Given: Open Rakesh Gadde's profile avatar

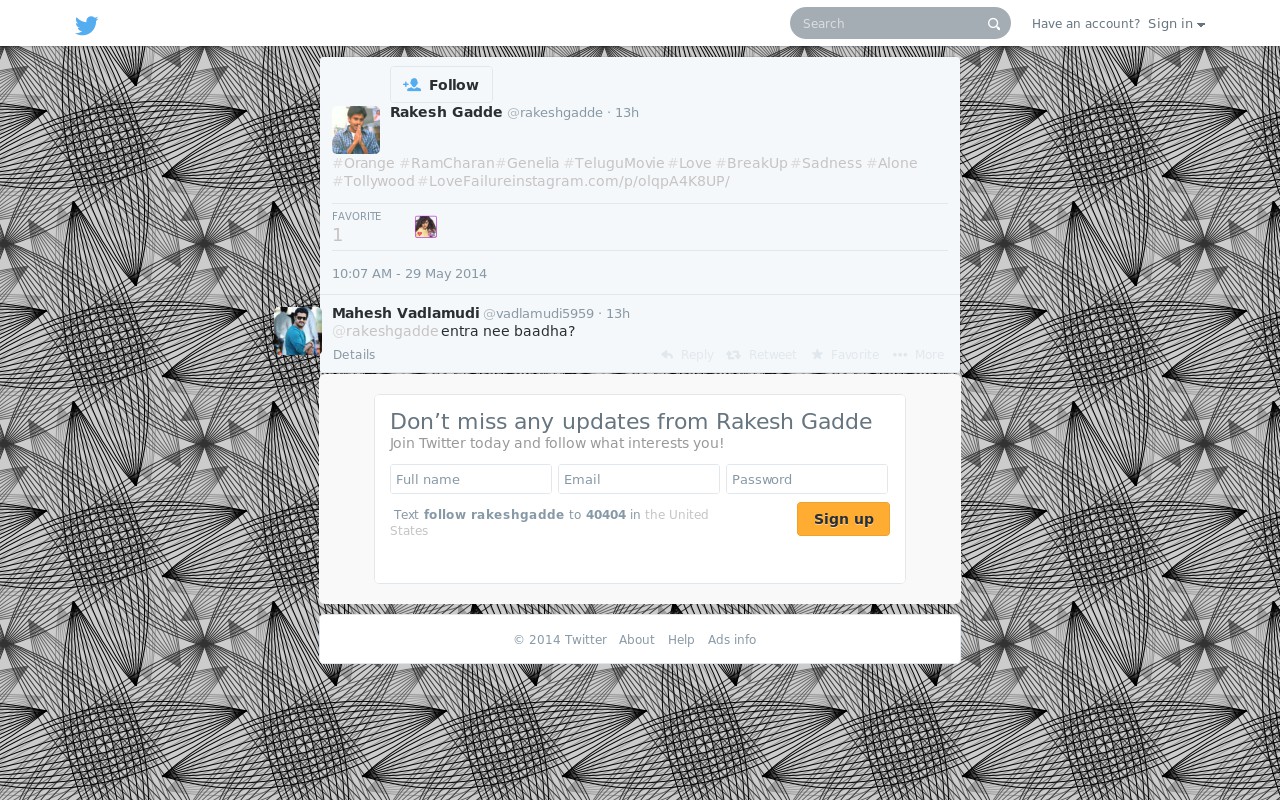Looking at the screenshot, I should coord(356,130).
